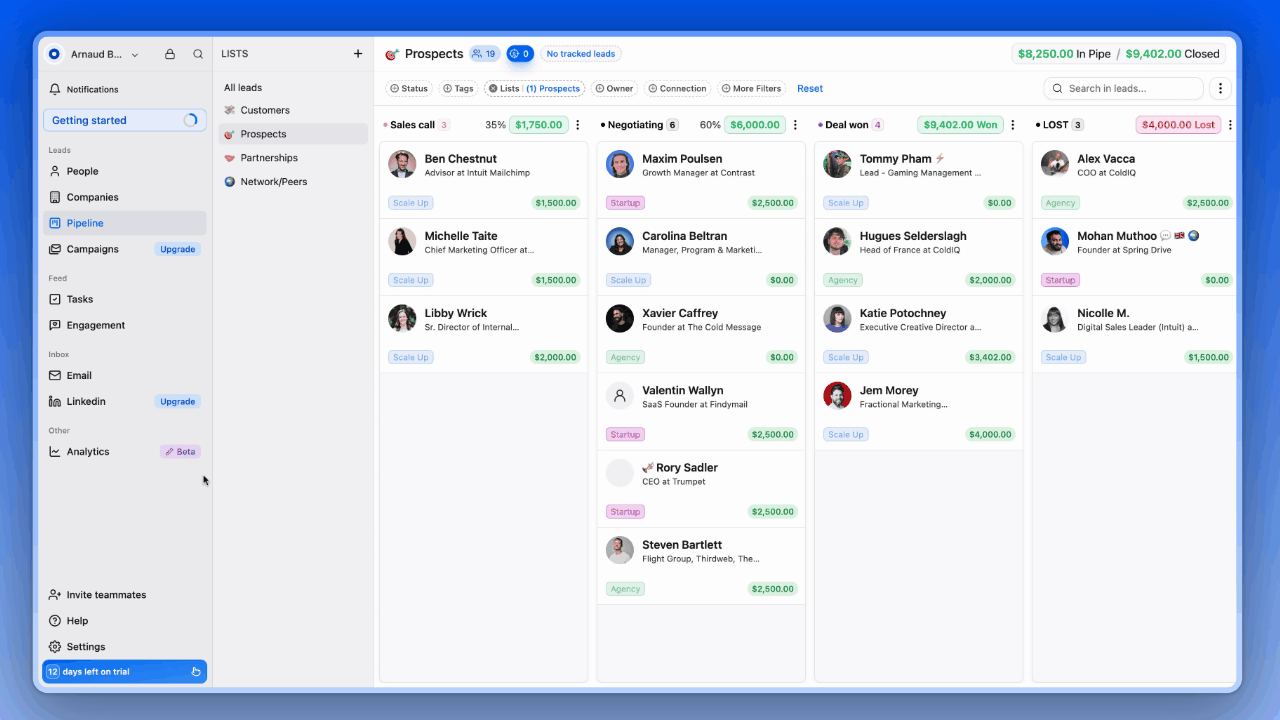Select the Customers list
This screenshot has height=720, width=1280.
pyautogui.click(x=293, y=110)
